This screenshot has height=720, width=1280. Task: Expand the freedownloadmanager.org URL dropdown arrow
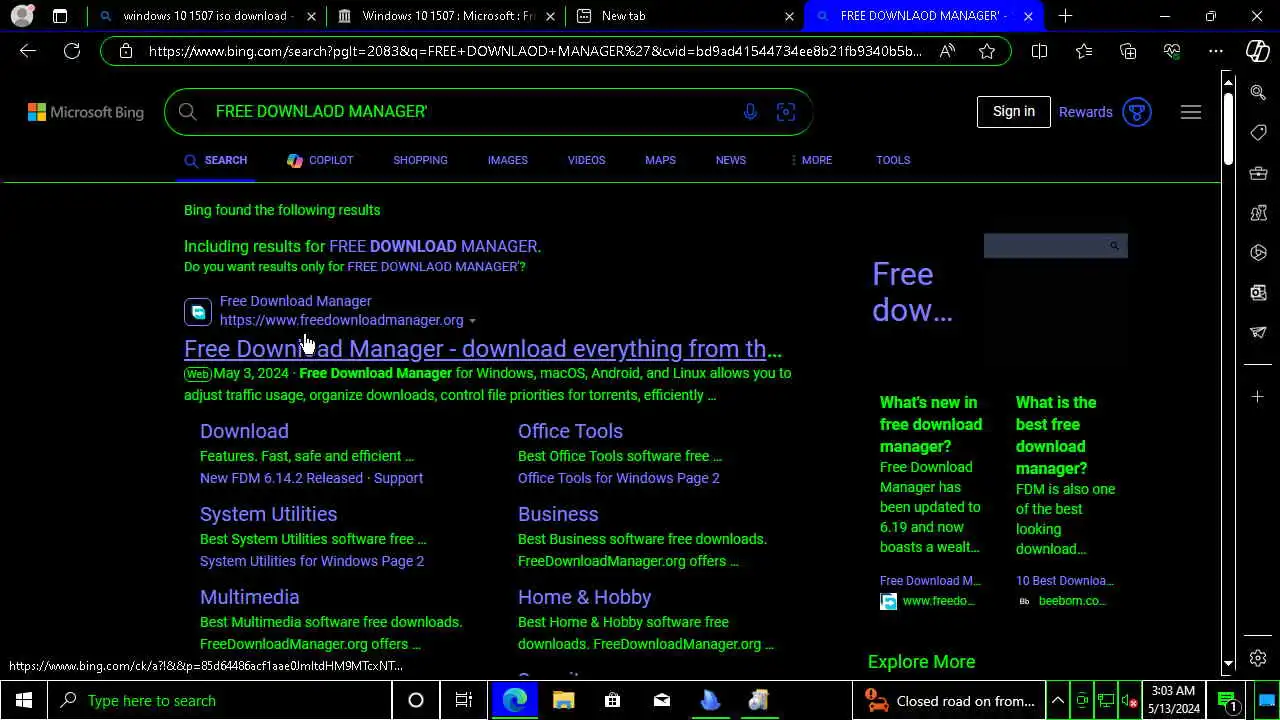(472, 321)
